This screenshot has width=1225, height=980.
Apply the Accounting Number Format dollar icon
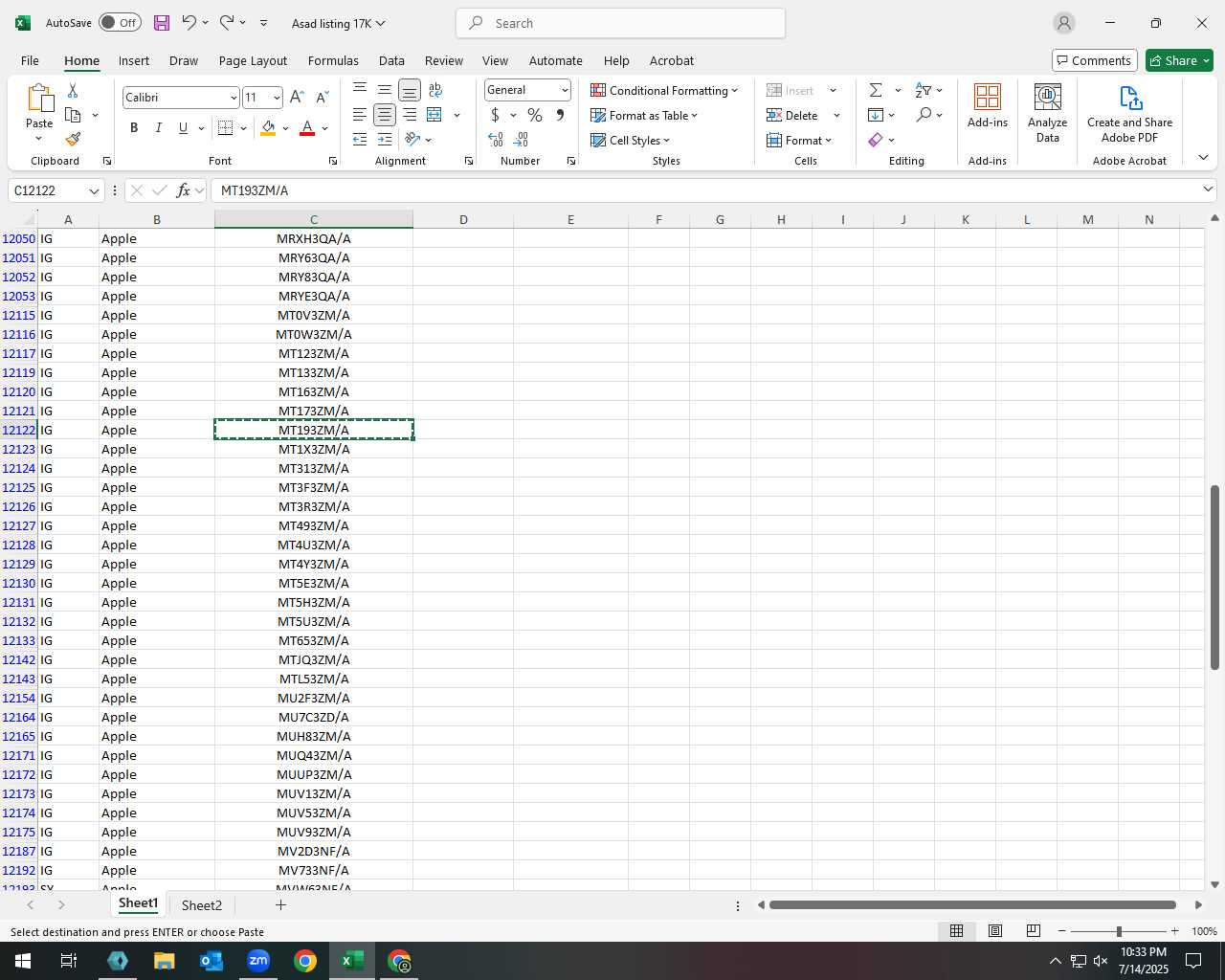495,116
